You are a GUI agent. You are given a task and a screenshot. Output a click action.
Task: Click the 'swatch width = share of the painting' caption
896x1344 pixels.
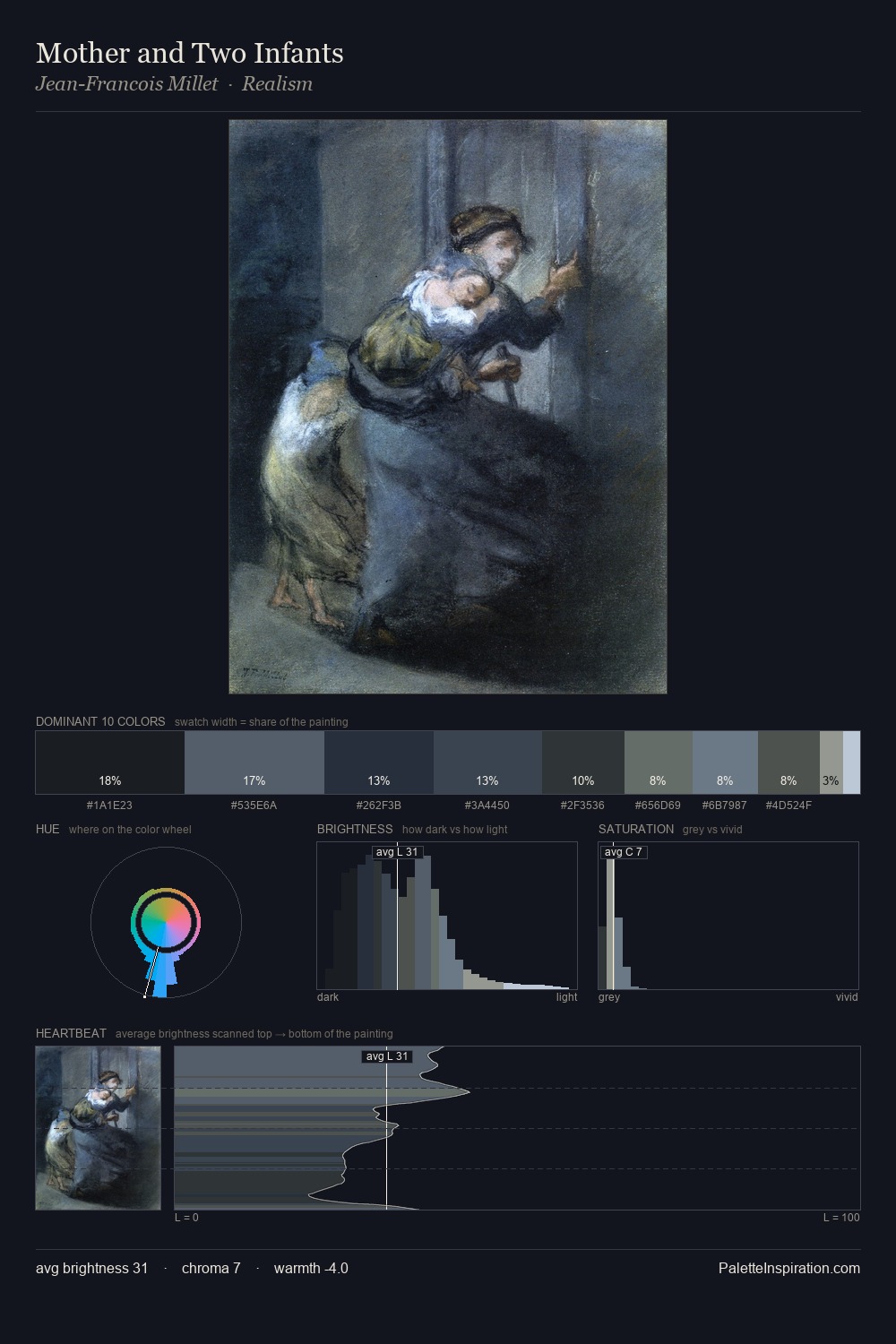point(261,722)
